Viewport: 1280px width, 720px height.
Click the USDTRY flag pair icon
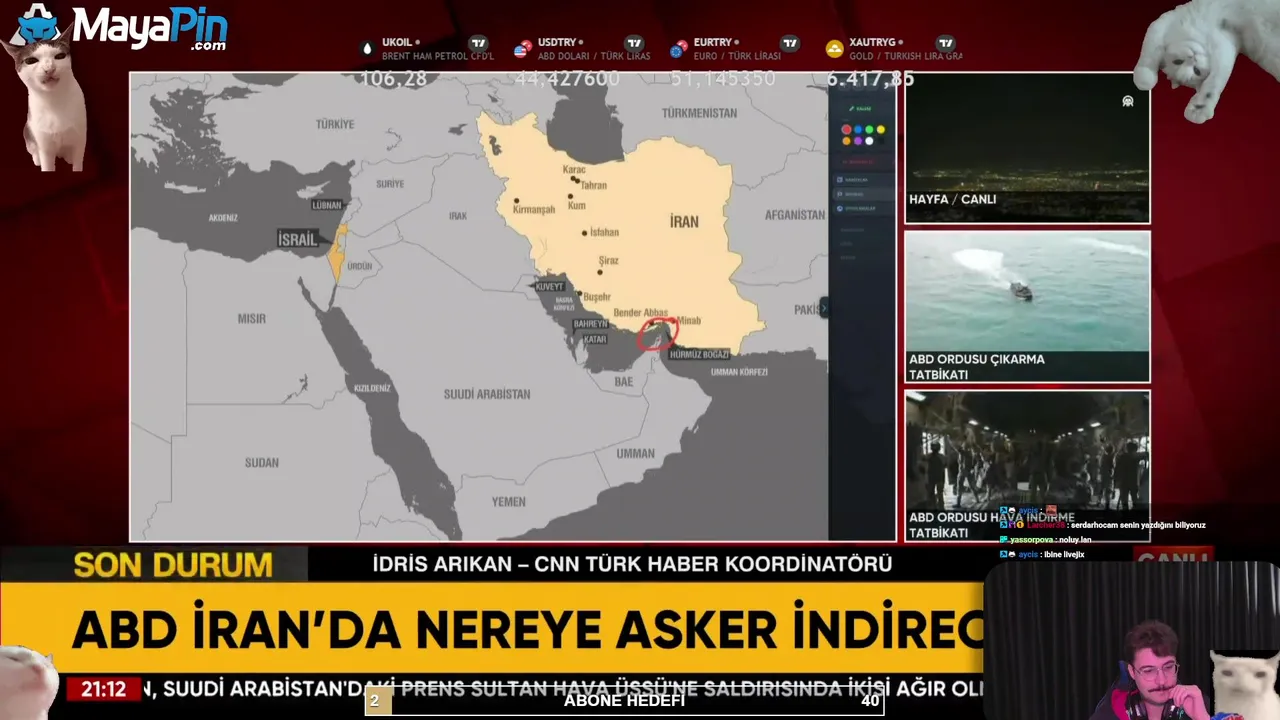[x=522, y=49]
